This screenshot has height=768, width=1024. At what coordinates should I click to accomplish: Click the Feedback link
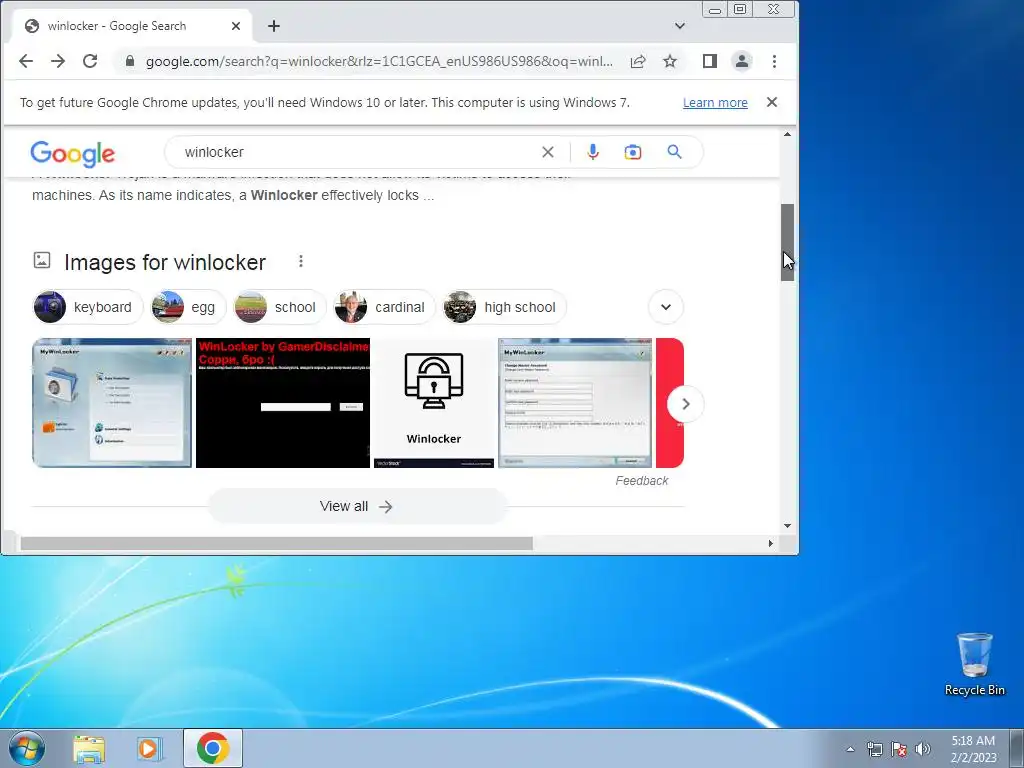(641, 481)
